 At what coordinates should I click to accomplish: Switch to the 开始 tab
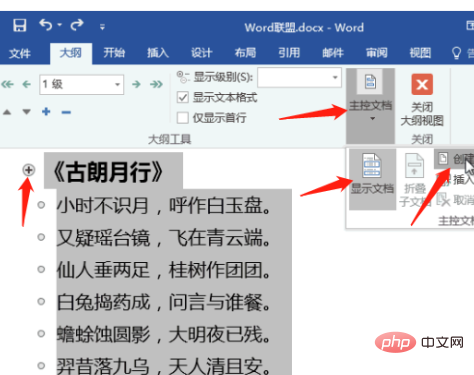click(114, 53)
